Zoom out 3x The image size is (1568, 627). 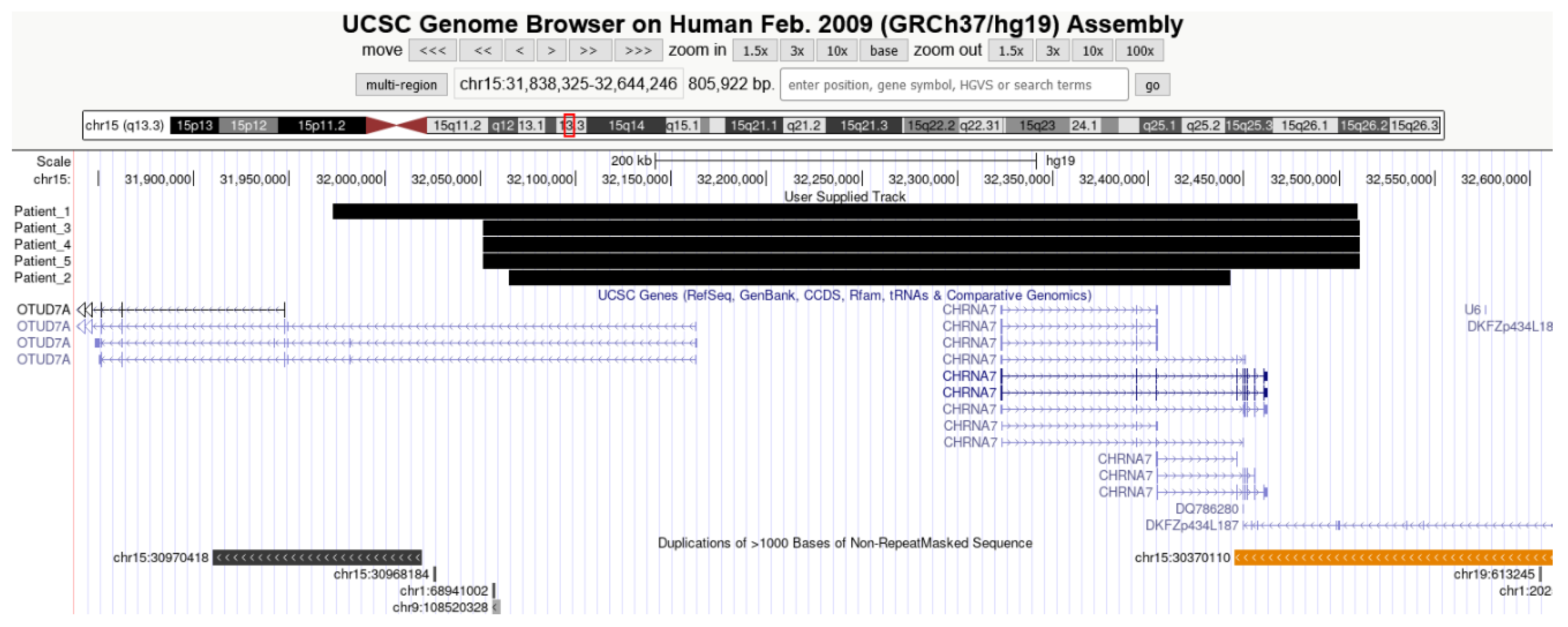(x=1052, y=51)
